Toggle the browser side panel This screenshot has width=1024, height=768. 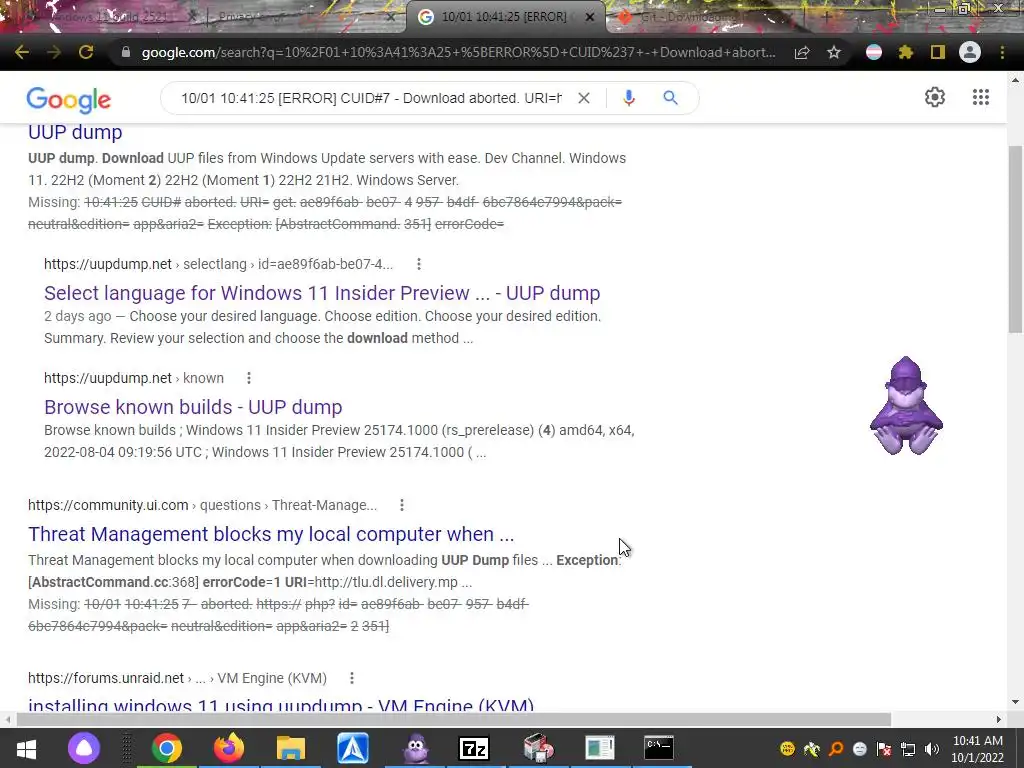click(938, 52)
